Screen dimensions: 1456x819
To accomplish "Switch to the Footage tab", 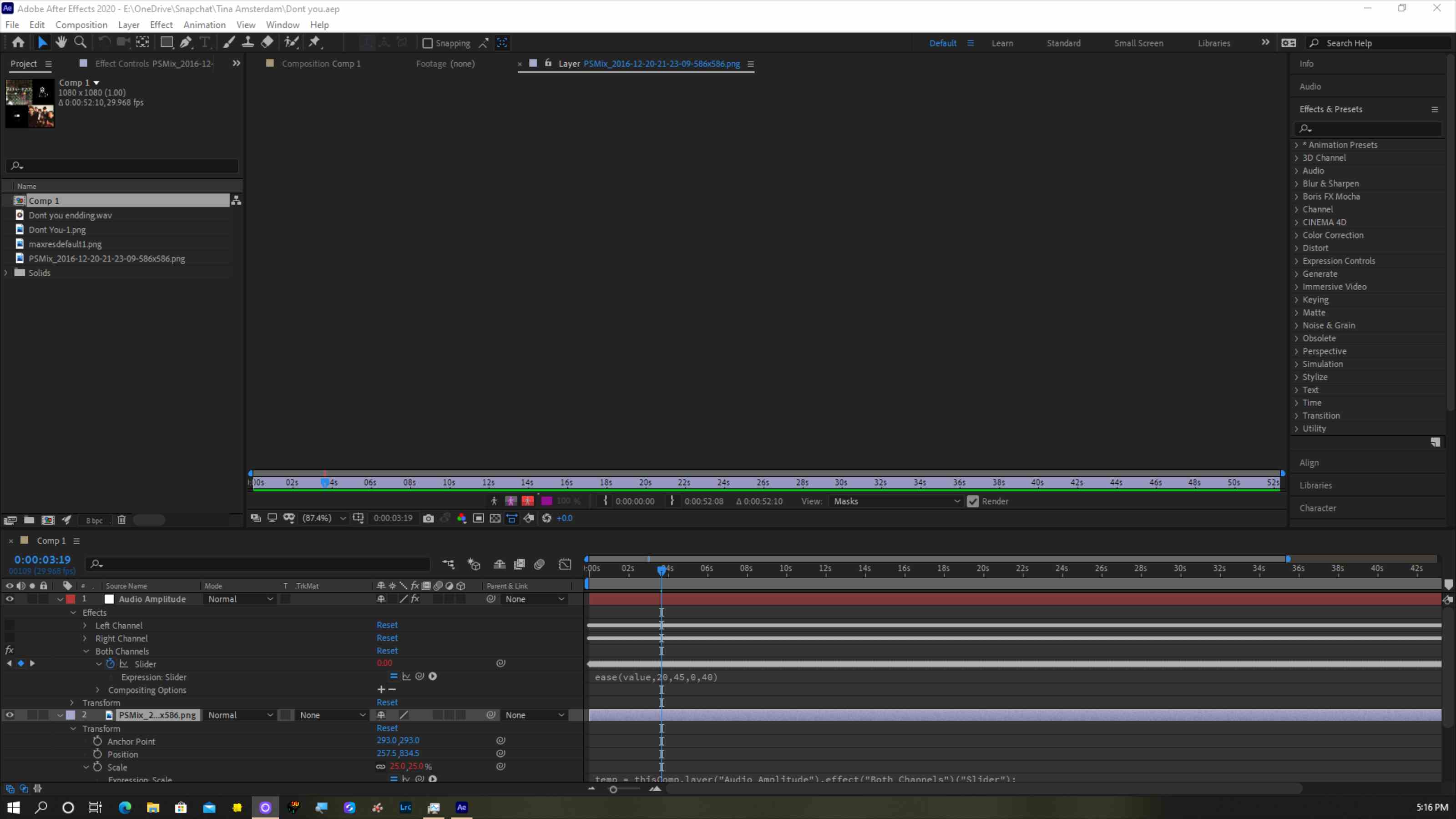I will click(x=446, y=64).
